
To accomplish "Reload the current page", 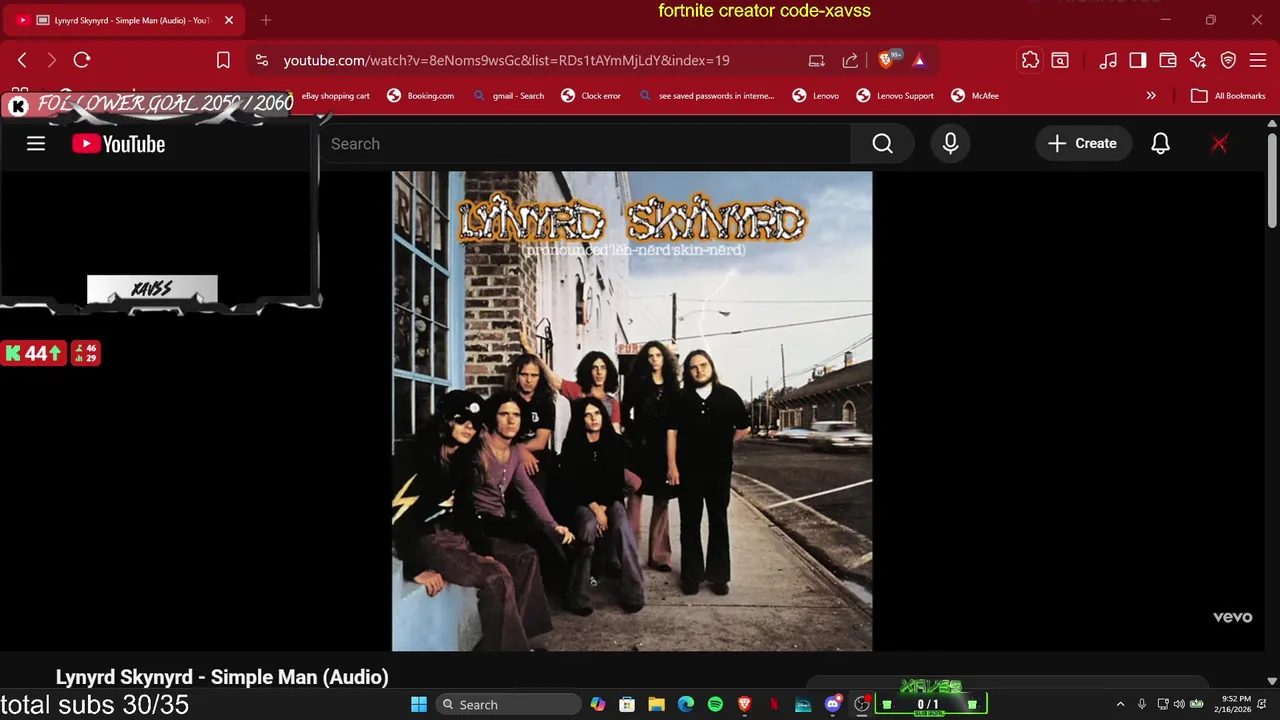I will (x=82, y=60).
